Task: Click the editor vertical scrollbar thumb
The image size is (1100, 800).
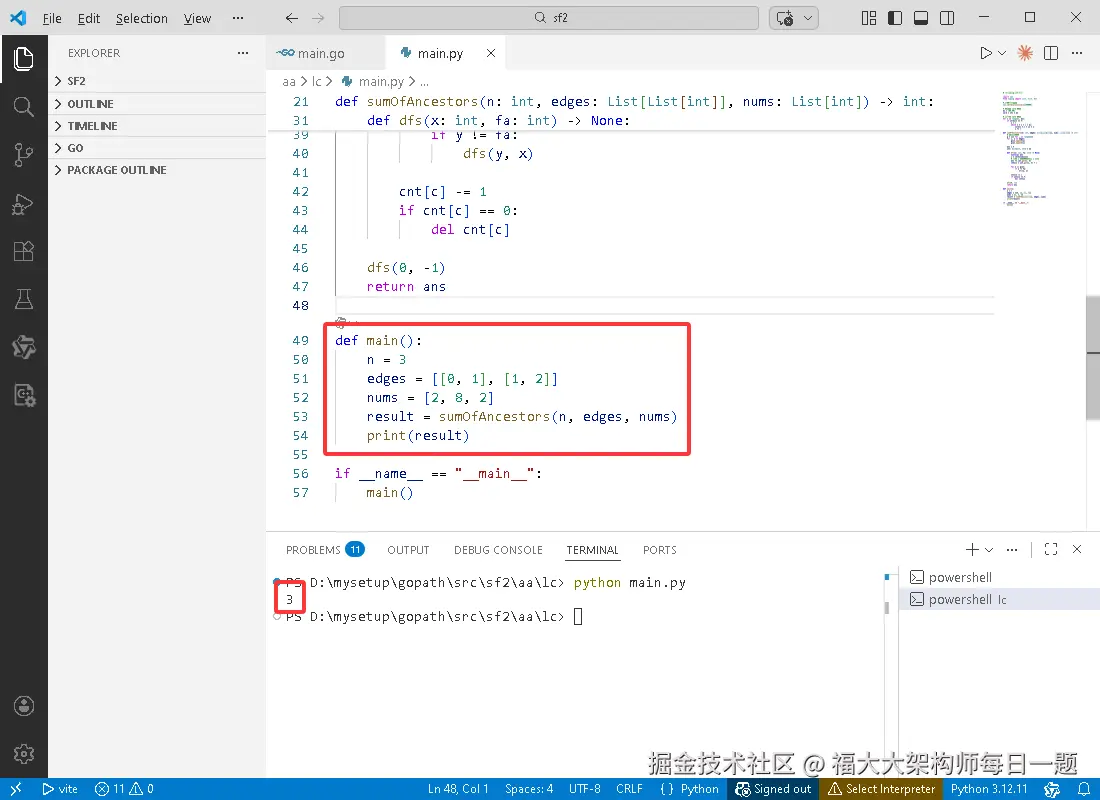Action: (x=1093, y=357)
